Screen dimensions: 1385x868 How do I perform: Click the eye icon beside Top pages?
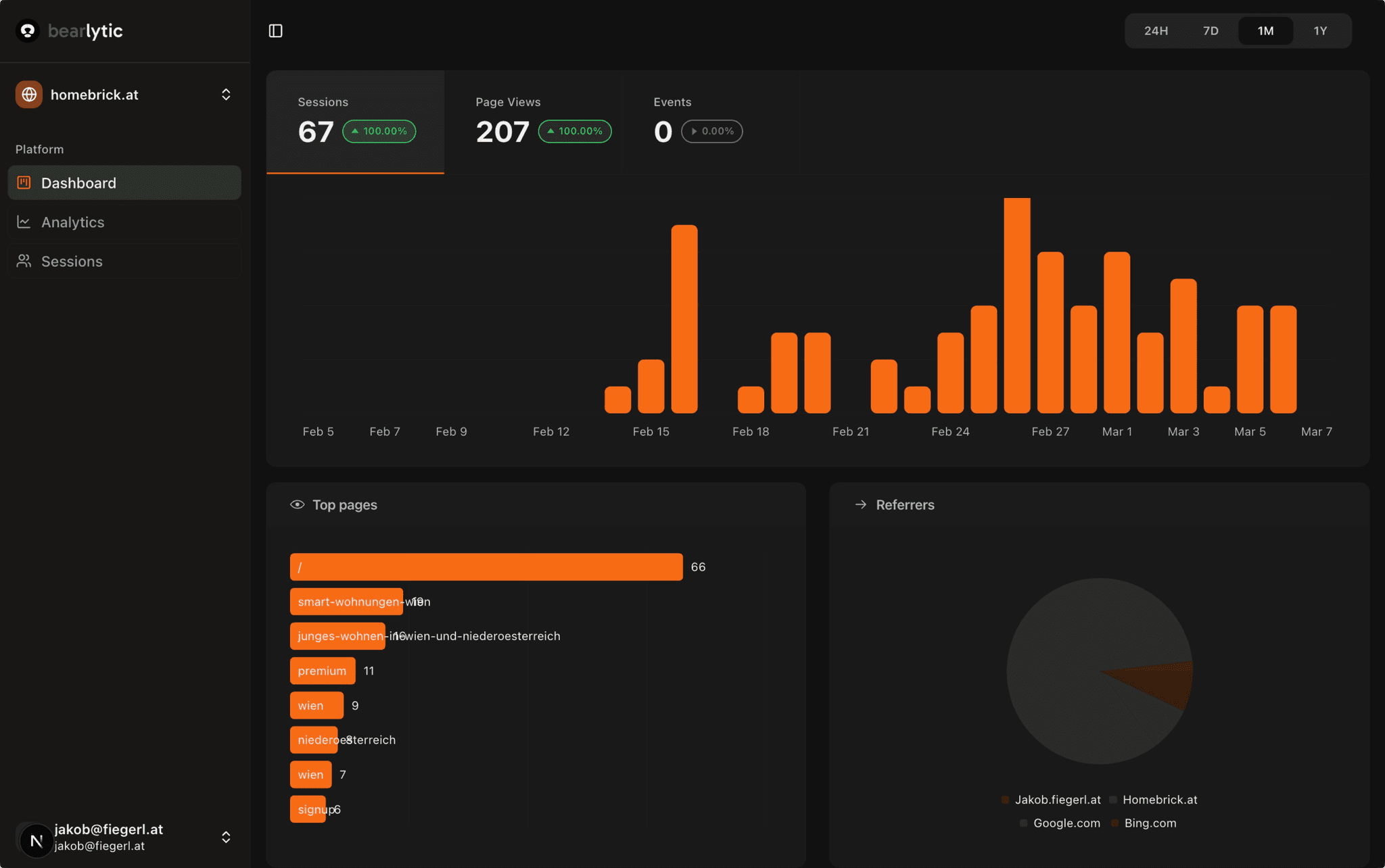point(297,504)
